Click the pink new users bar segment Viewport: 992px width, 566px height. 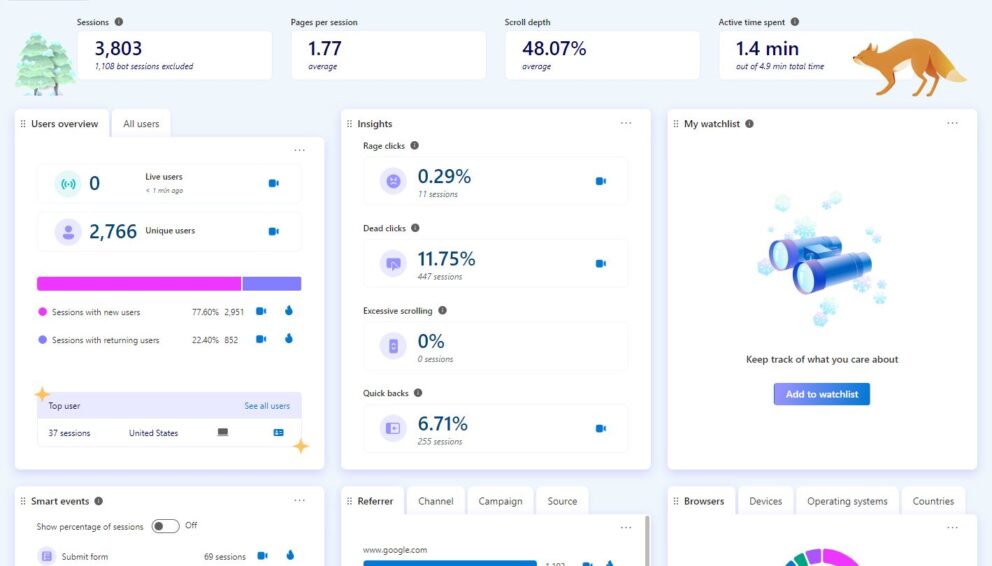click(x=139, y=283)
